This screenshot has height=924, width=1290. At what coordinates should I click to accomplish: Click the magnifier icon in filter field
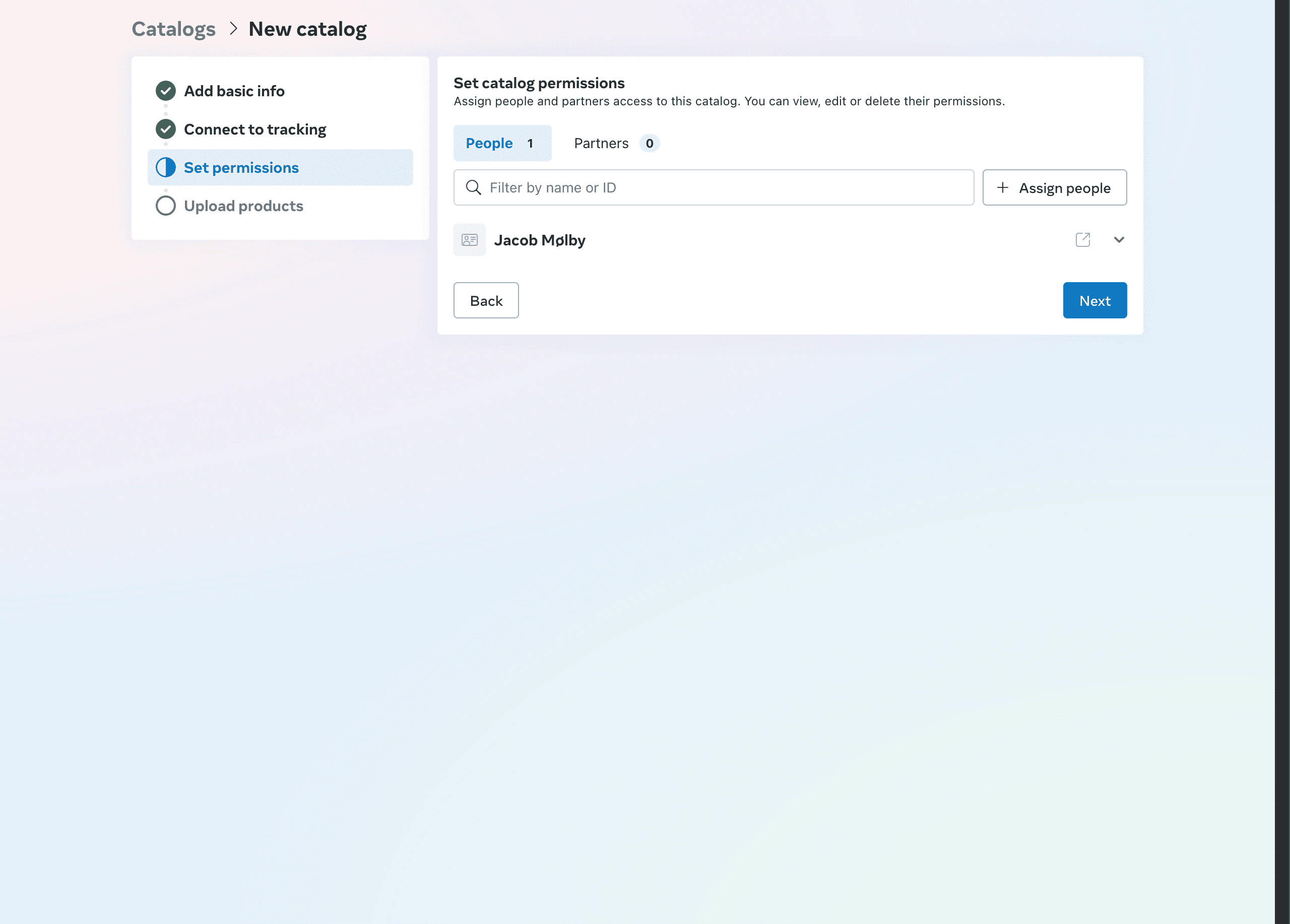[473, 187]
